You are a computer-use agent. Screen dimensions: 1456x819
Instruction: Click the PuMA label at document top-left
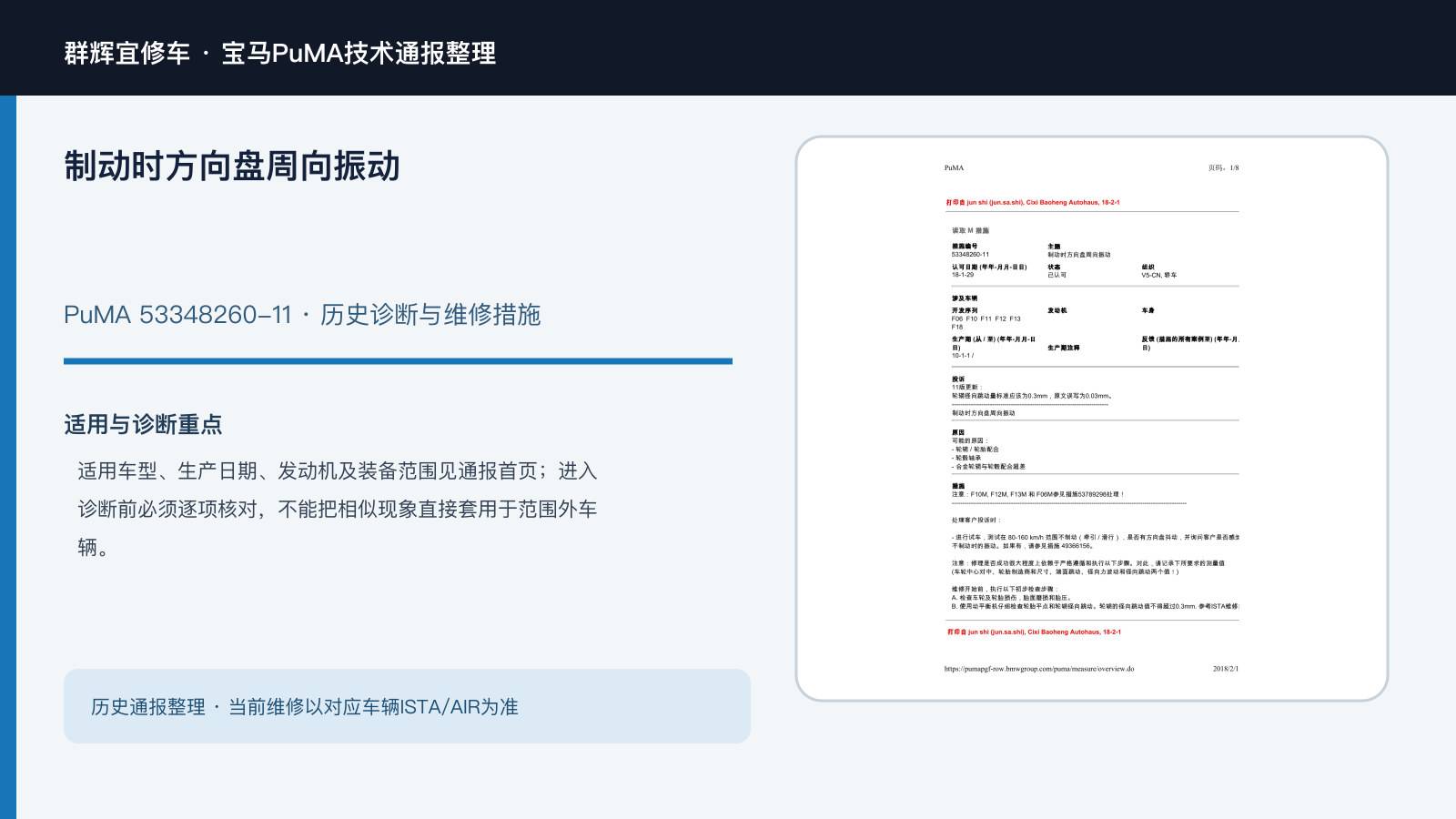tap(954, 168)
